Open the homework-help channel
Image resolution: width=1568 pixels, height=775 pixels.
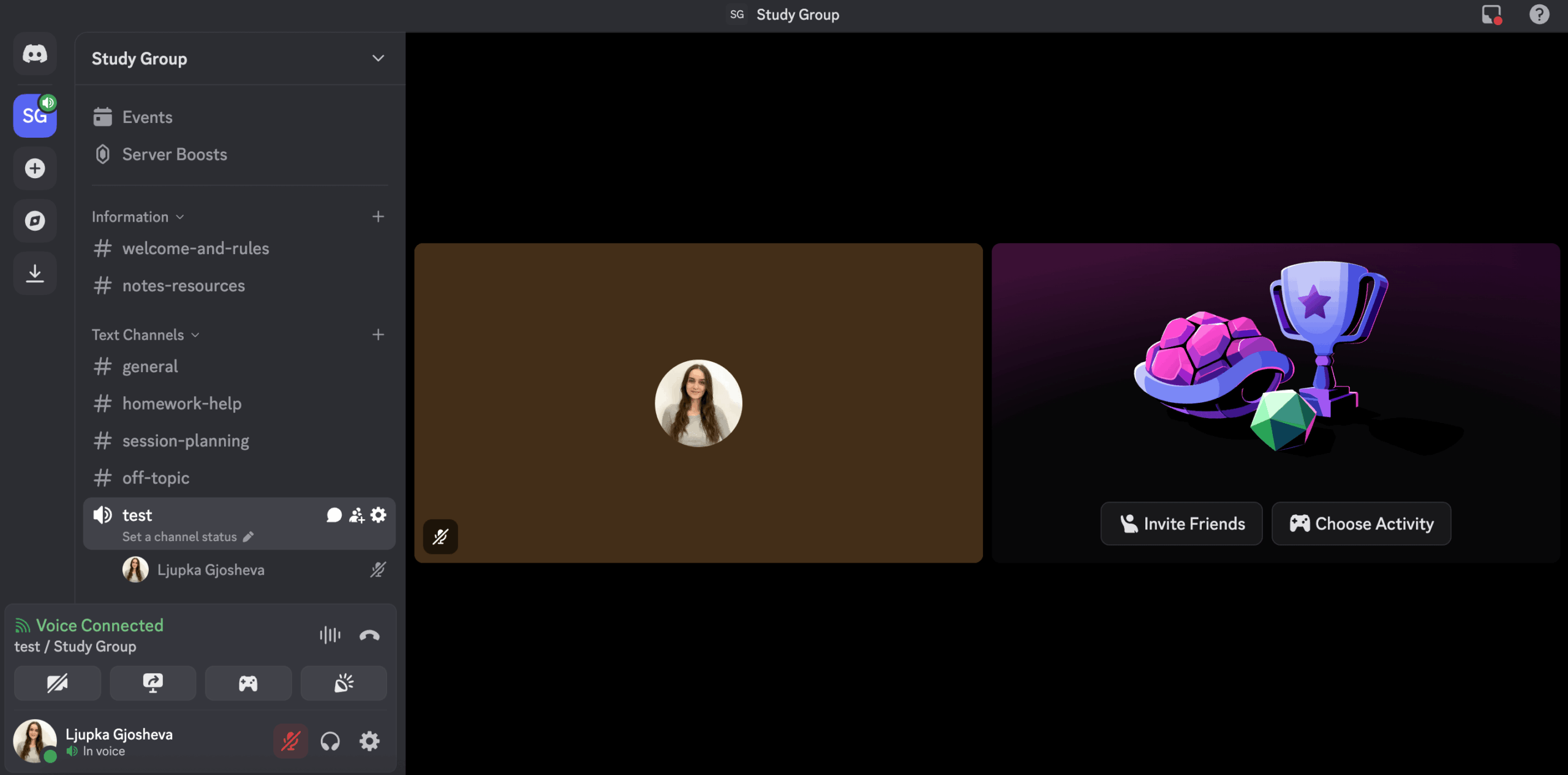tap(239, 404)
